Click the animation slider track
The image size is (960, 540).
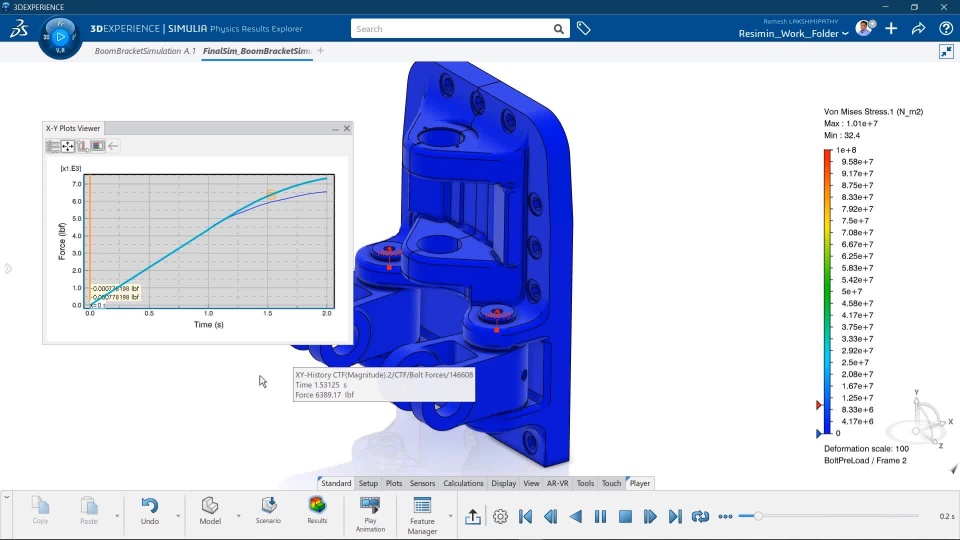coord(829,516)
